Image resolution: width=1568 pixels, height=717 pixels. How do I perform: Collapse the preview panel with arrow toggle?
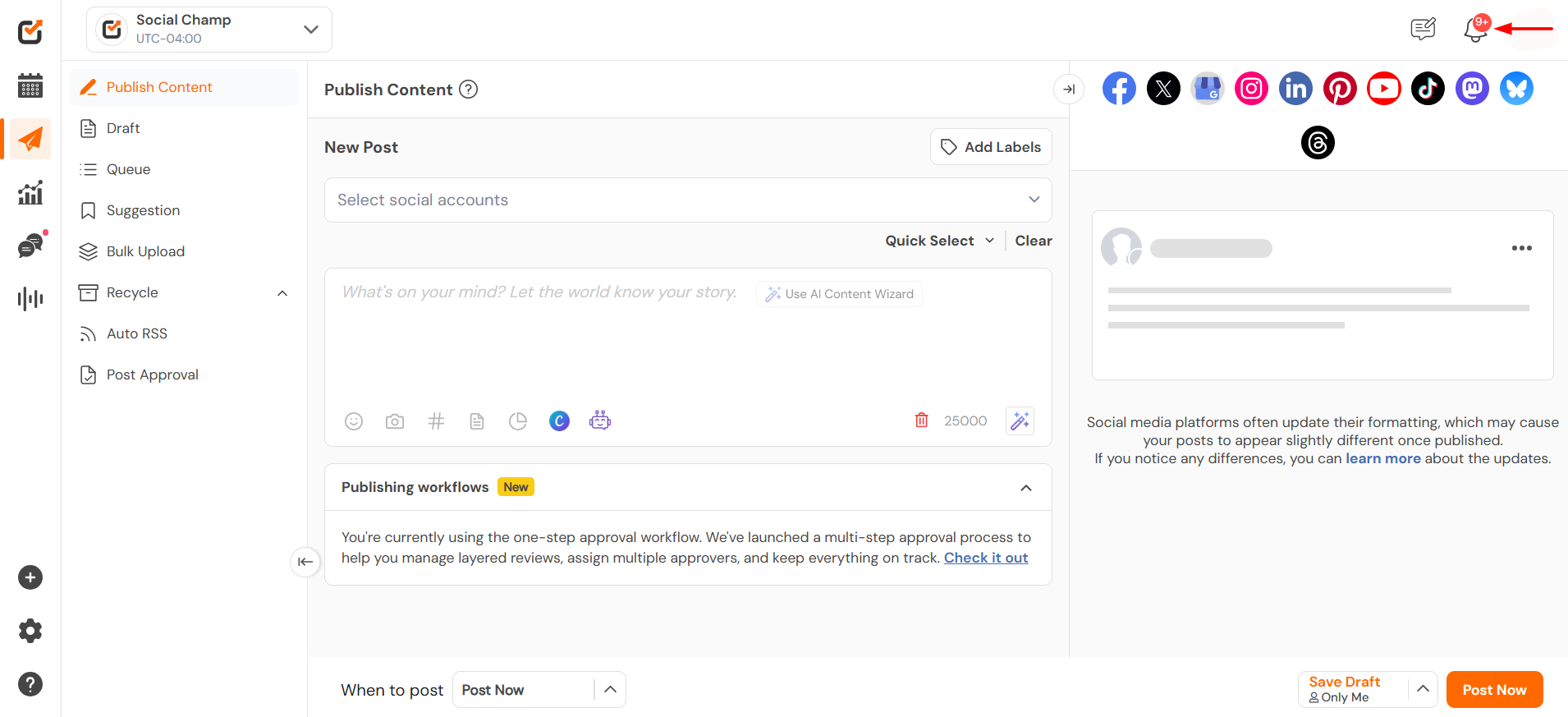coord(1068,90)
